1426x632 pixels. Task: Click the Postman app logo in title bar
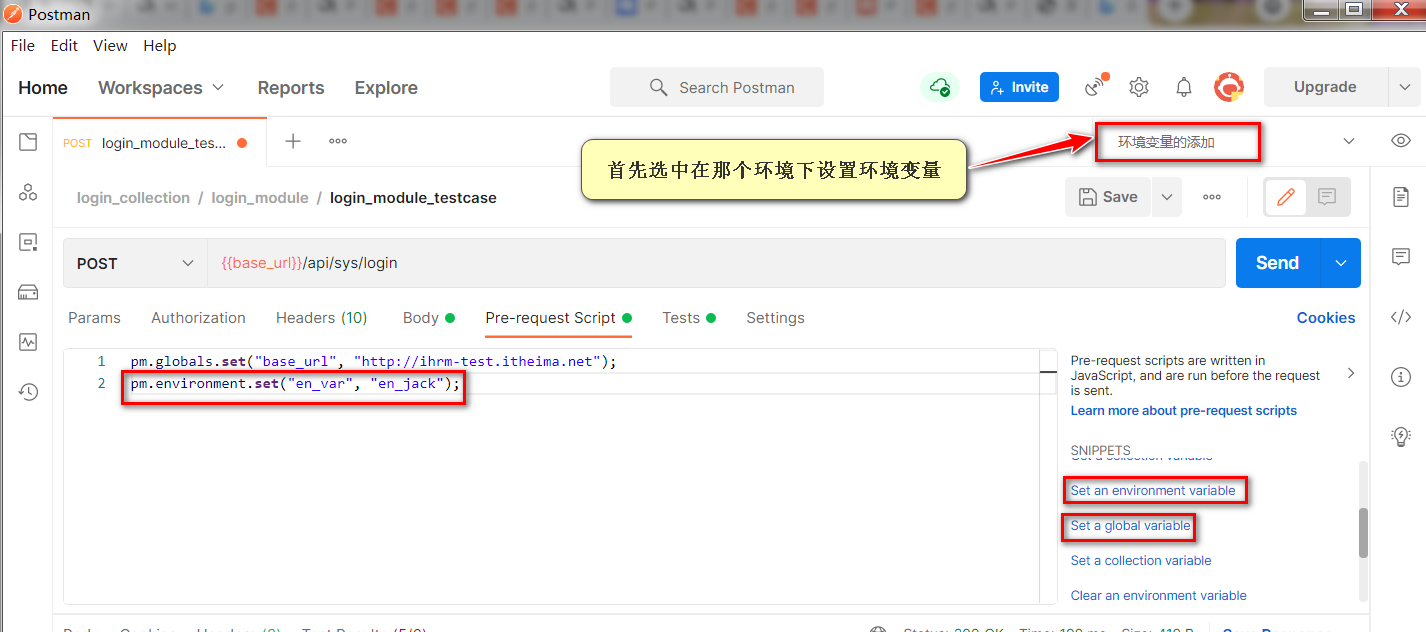click(13, 14)
